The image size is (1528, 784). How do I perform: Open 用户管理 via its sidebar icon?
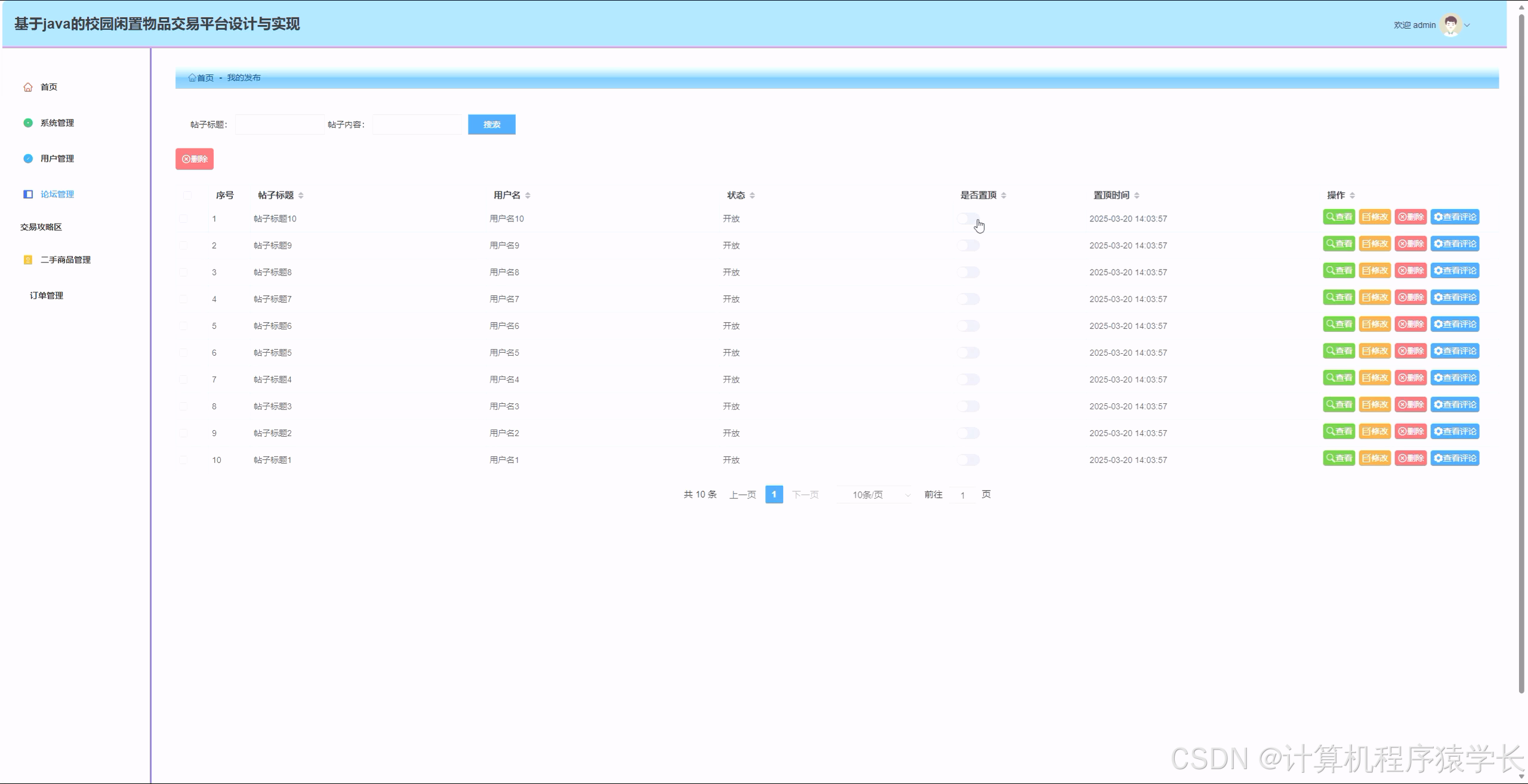pyautogui.click(x=27, y=158)
